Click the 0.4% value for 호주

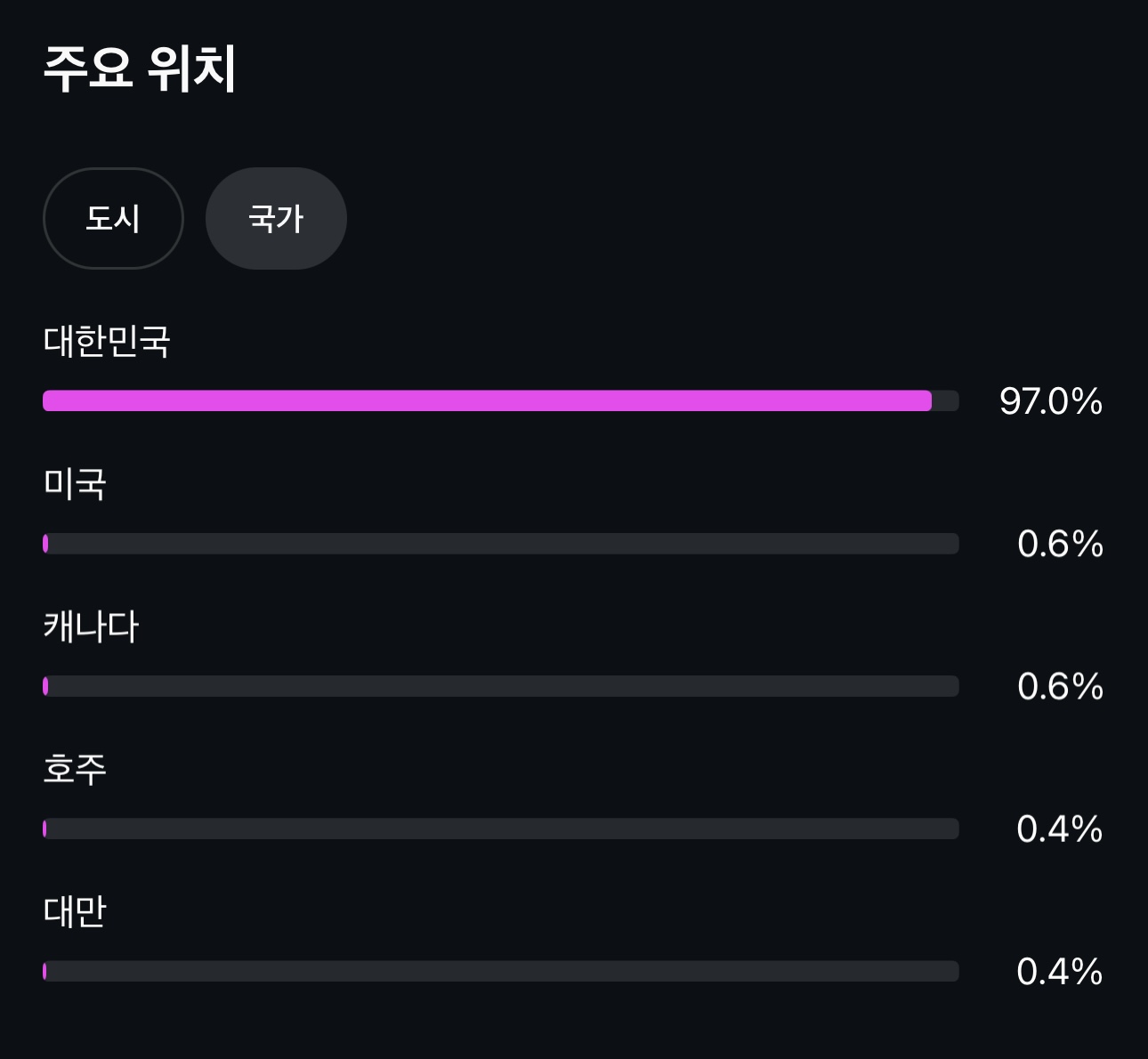click(1060, 829)
